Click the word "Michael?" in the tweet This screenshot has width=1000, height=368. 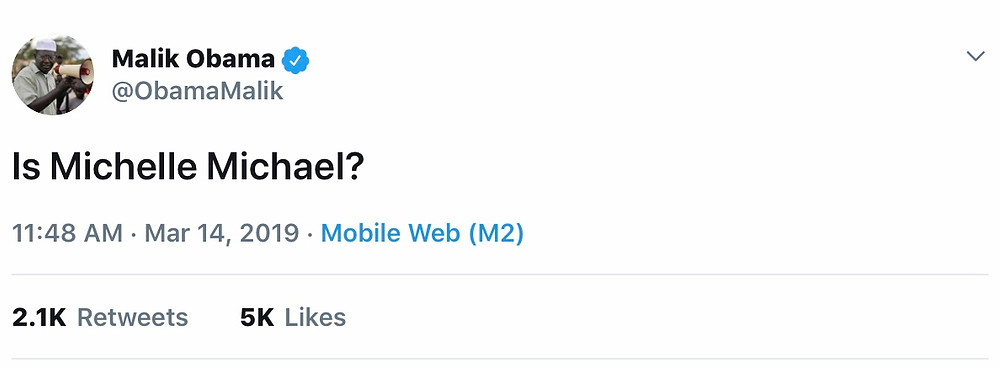tap(285, 166)
